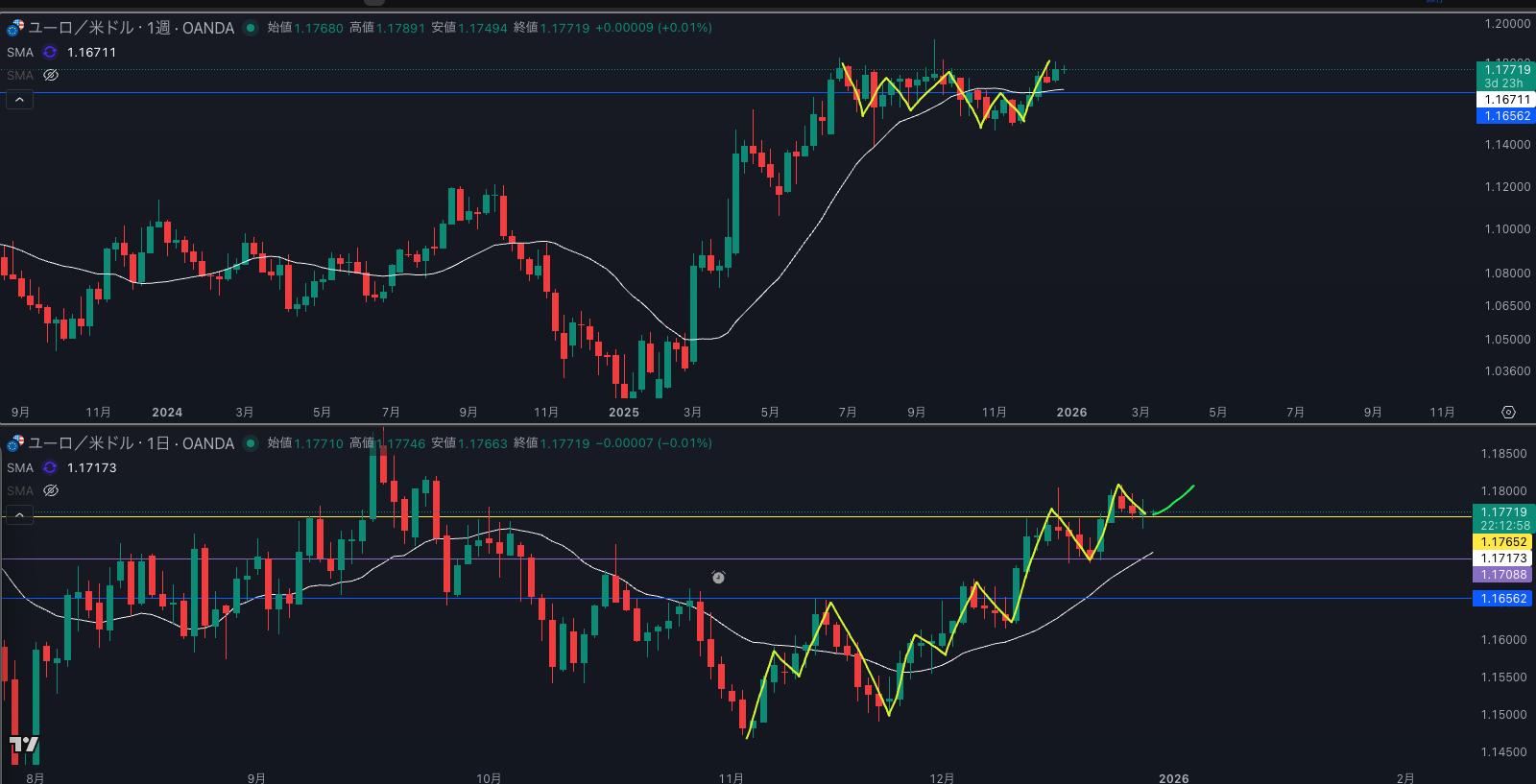1536x784 pixels.
Task: Click the green forecast curve on daily chart
Action: pyautogui.click(x=1177, y=500)
